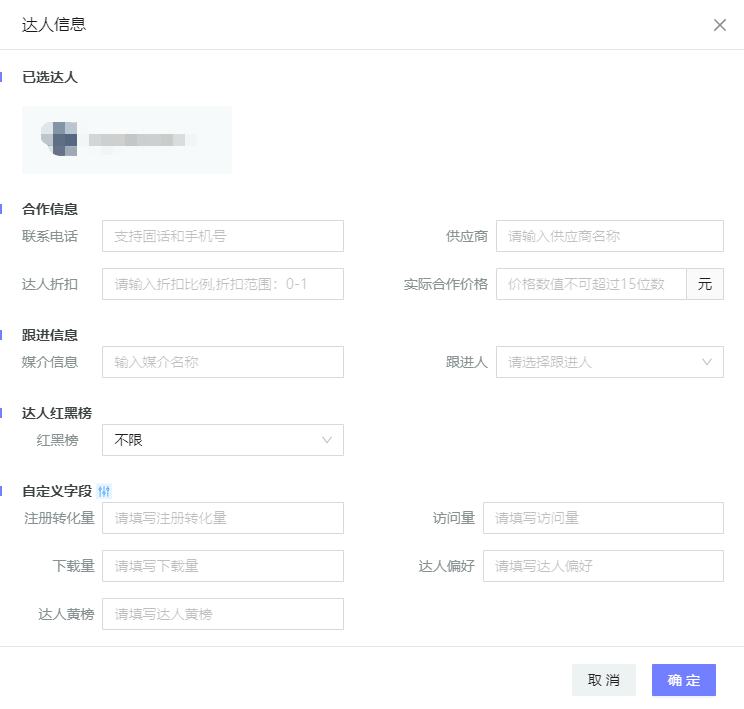The image size is (744, 709).
Task: Focus the 联系电话 phone input field
Action: coord(223,236)
